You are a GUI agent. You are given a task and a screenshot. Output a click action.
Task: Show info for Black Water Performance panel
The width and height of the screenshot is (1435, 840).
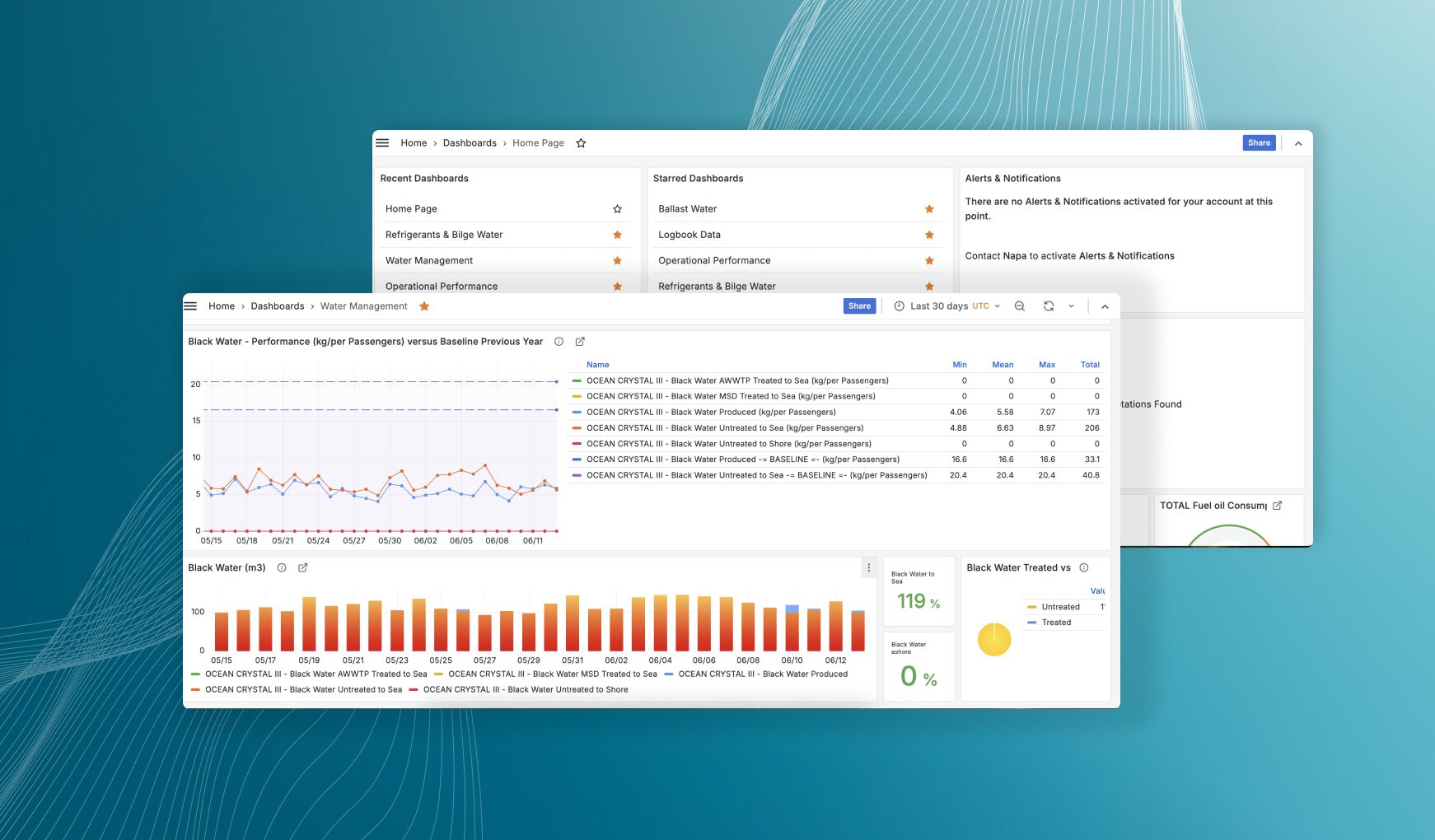click(x=559, y=341)
